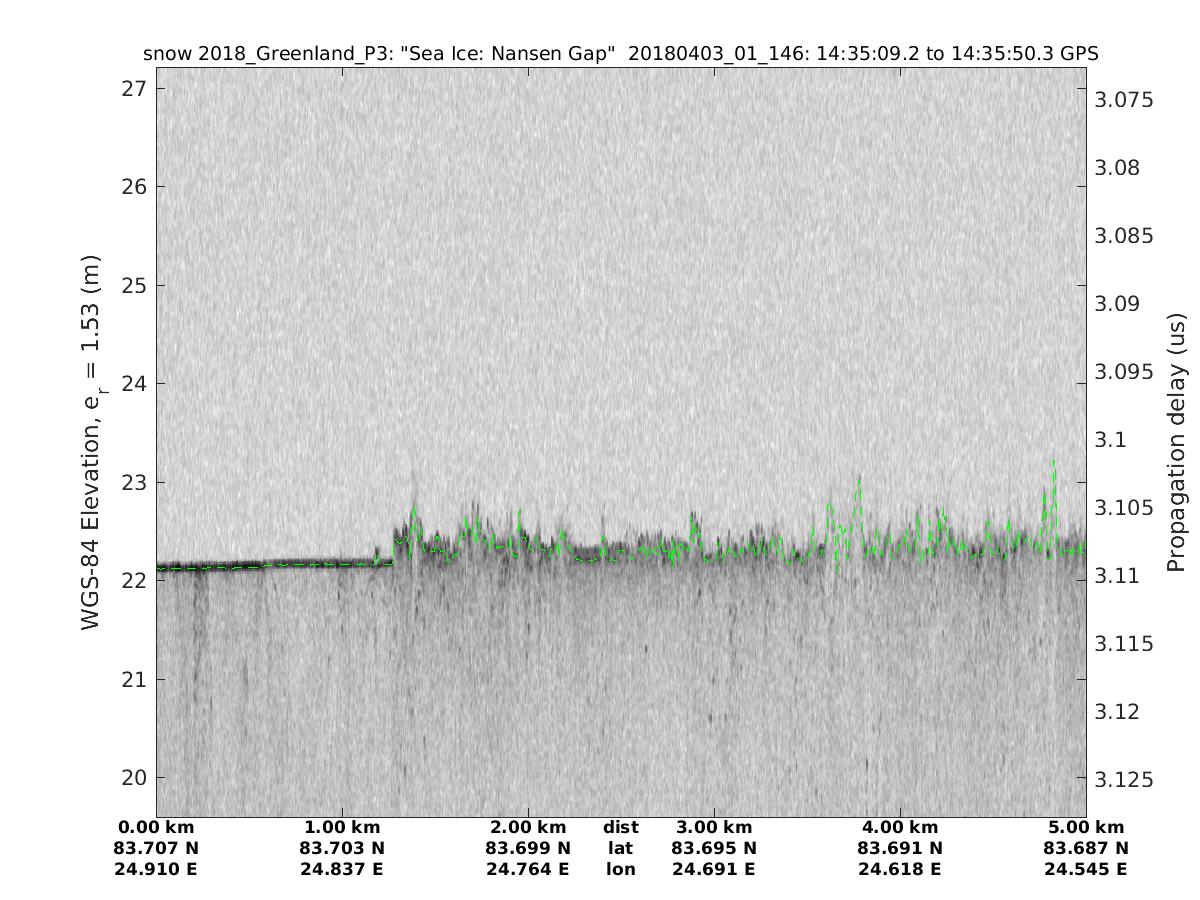The height and width of the screenshot is (900, 1200).
Task: Click the 27 elevation tick label
Action: 132,88
